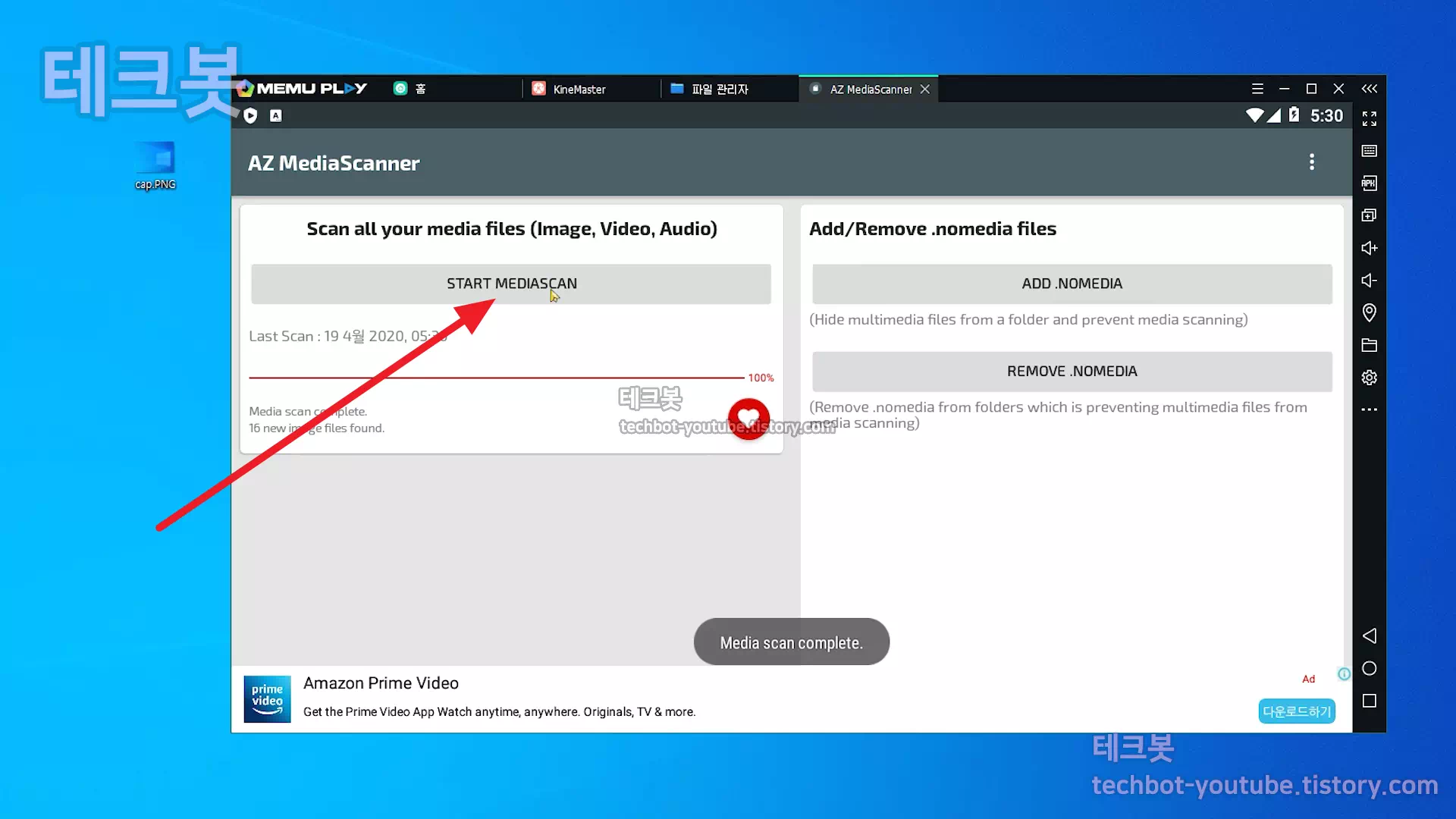The image size is (1456, 819).
Task: Open the MEmu keyboard mapping tool
Action: tap(1369, 151)
